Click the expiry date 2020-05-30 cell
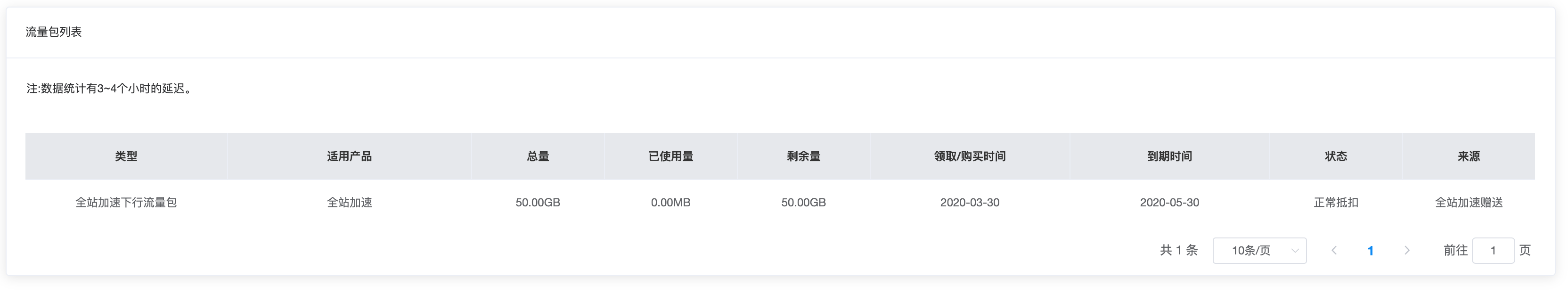Screen dimensions: 1568x294 (x=1169, y=202)
